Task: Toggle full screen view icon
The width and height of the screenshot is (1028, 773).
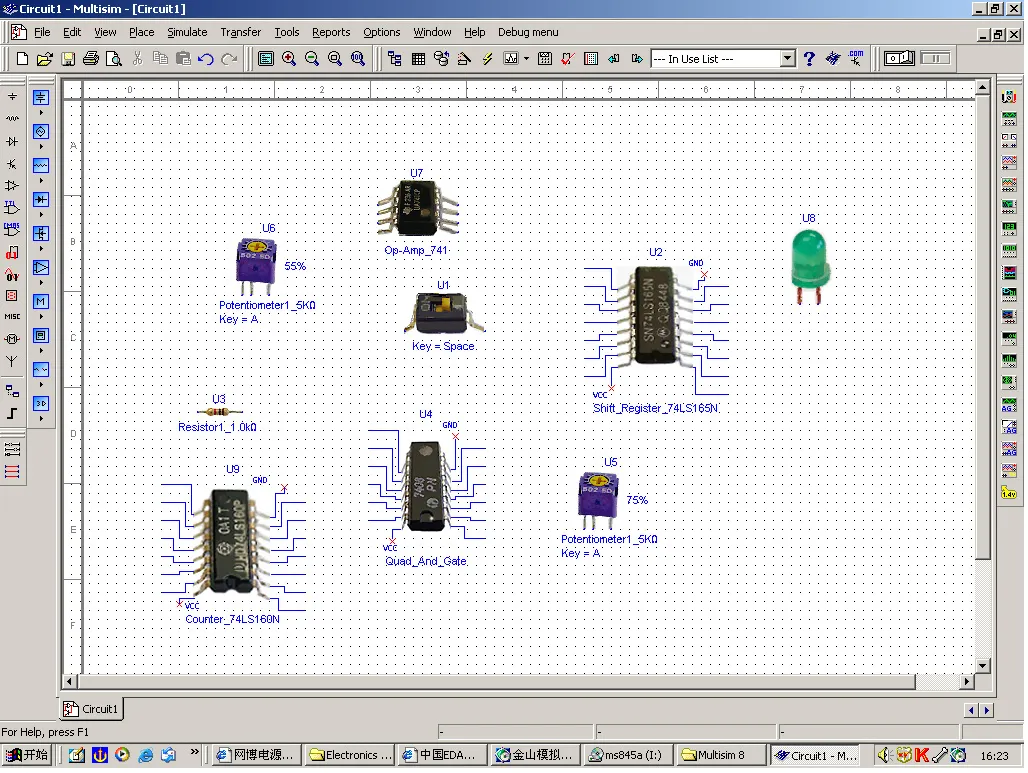Action: (x=266, y=59)
